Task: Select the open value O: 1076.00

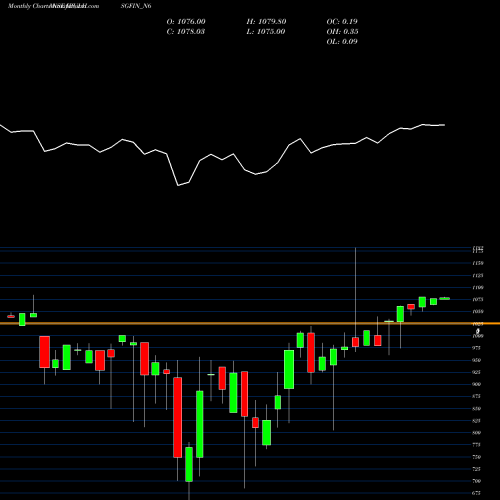Action: pyautogui.click(x=186, y=22)
